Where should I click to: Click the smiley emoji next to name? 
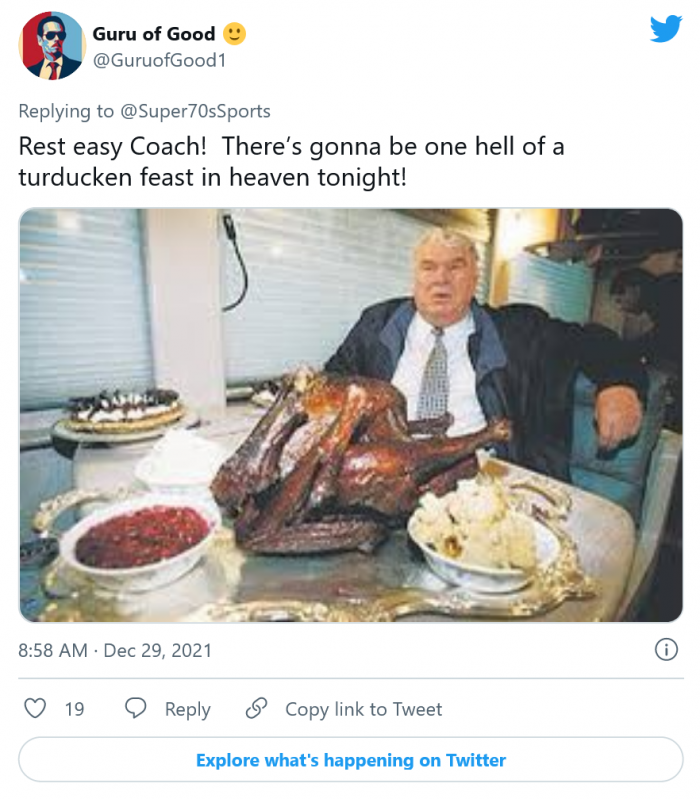[235, 33]
